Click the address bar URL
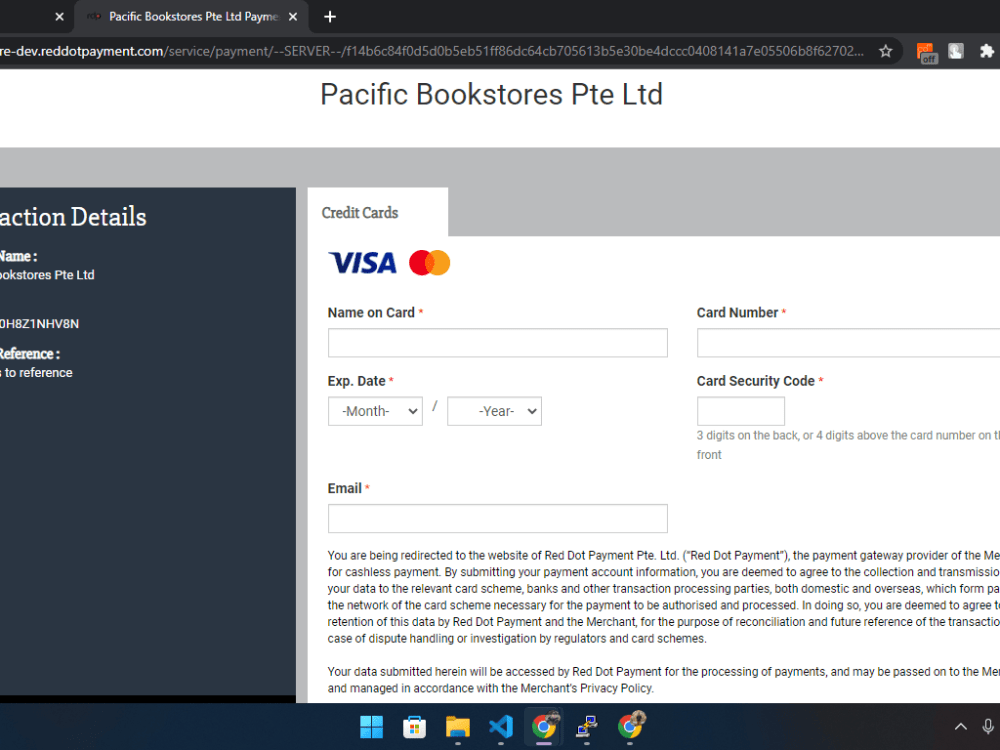The image size is (1000, 750). click(432, 52)
